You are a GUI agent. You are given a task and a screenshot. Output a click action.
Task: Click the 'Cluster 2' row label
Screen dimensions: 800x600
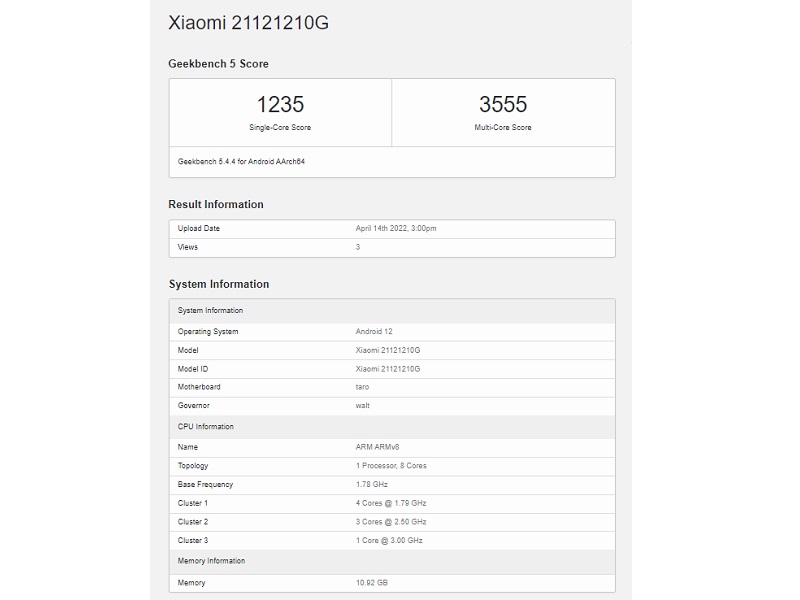point(193,522)
